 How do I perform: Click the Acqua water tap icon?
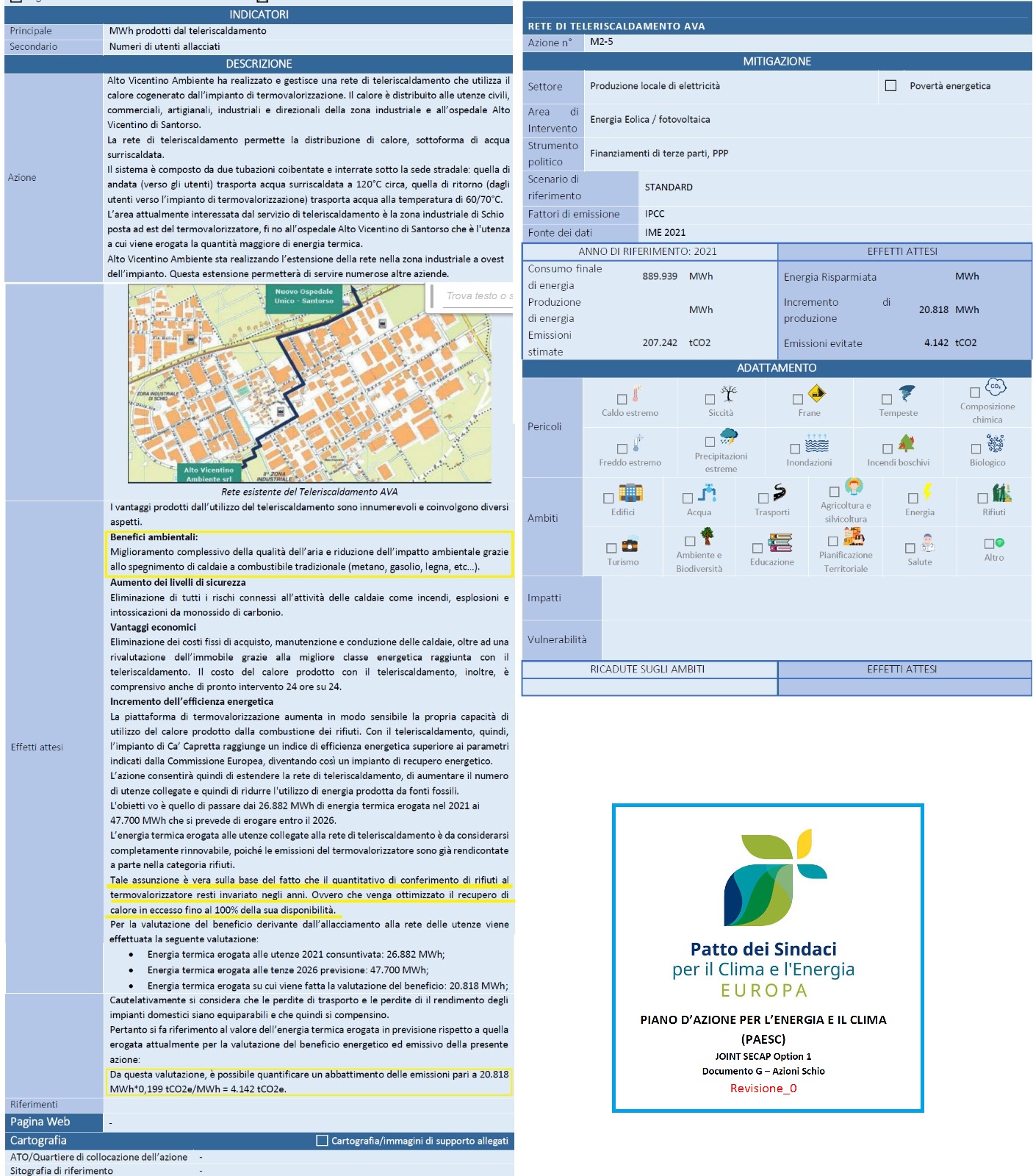708,492
